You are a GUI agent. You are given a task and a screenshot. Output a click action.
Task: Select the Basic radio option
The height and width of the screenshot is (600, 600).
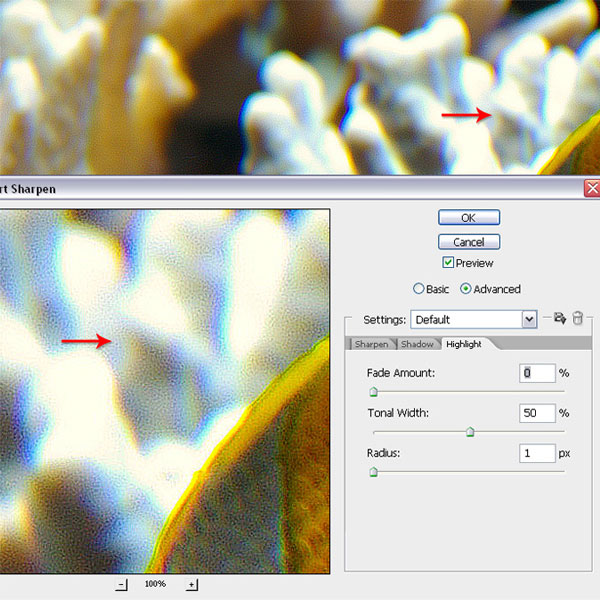coord(419,289)
